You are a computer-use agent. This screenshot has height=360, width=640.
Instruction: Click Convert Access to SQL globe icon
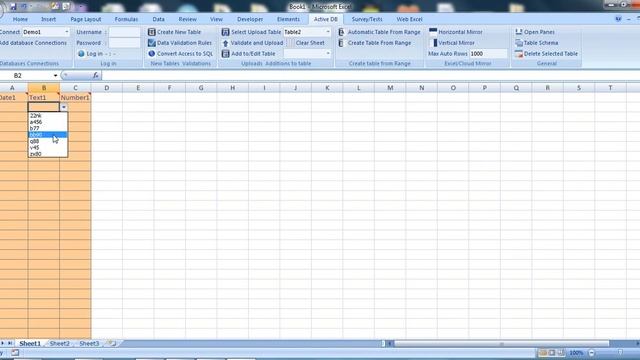tap(151, 53)
